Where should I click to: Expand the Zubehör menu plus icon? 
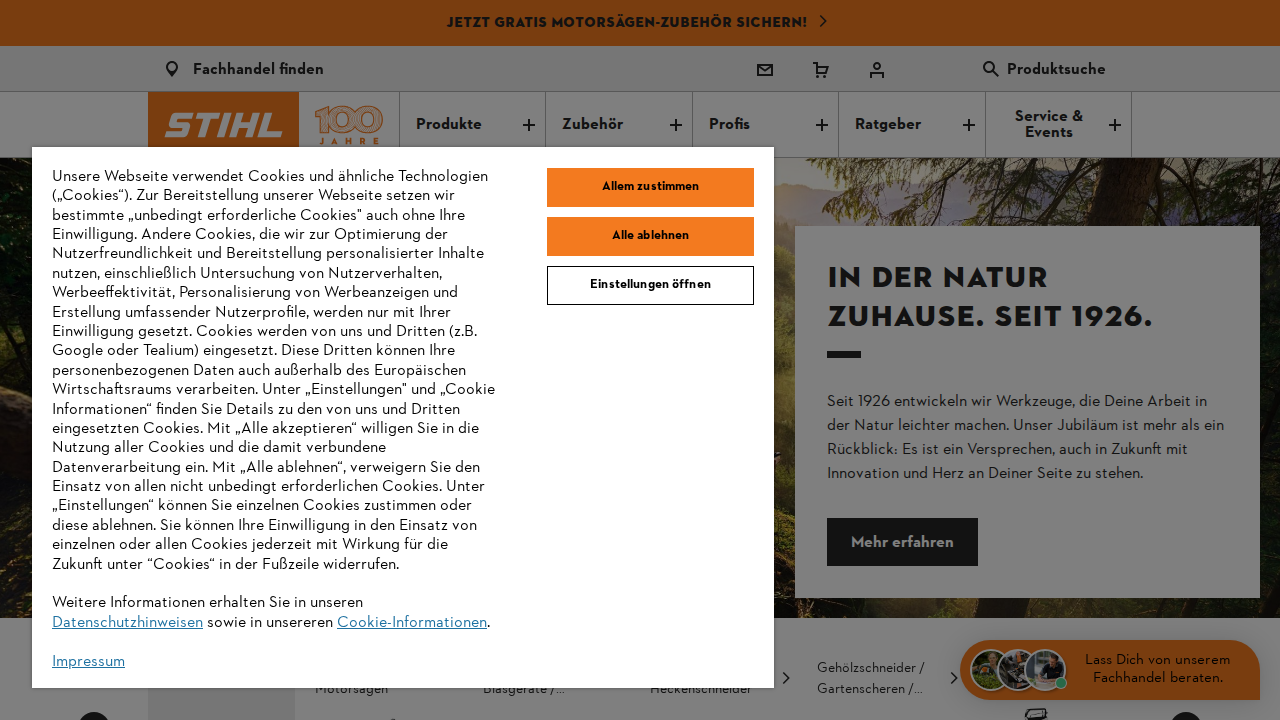675,124
